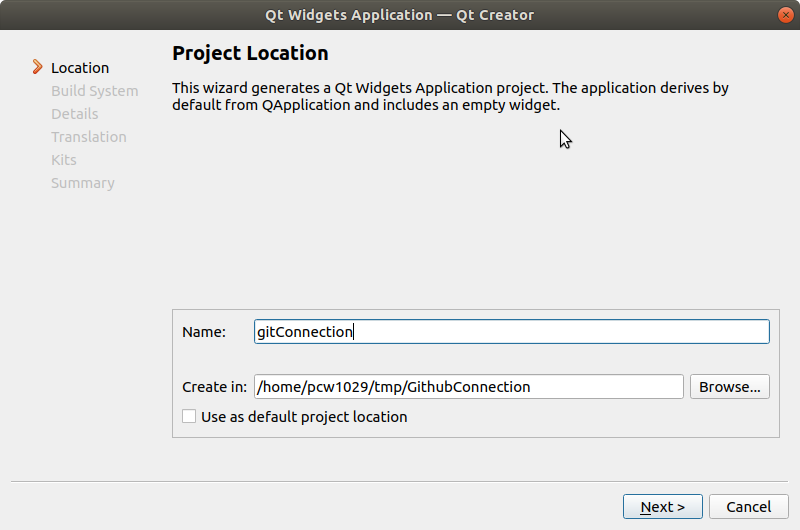
Task: Open the Browse... folder chooser
Action: click(729, 387)
